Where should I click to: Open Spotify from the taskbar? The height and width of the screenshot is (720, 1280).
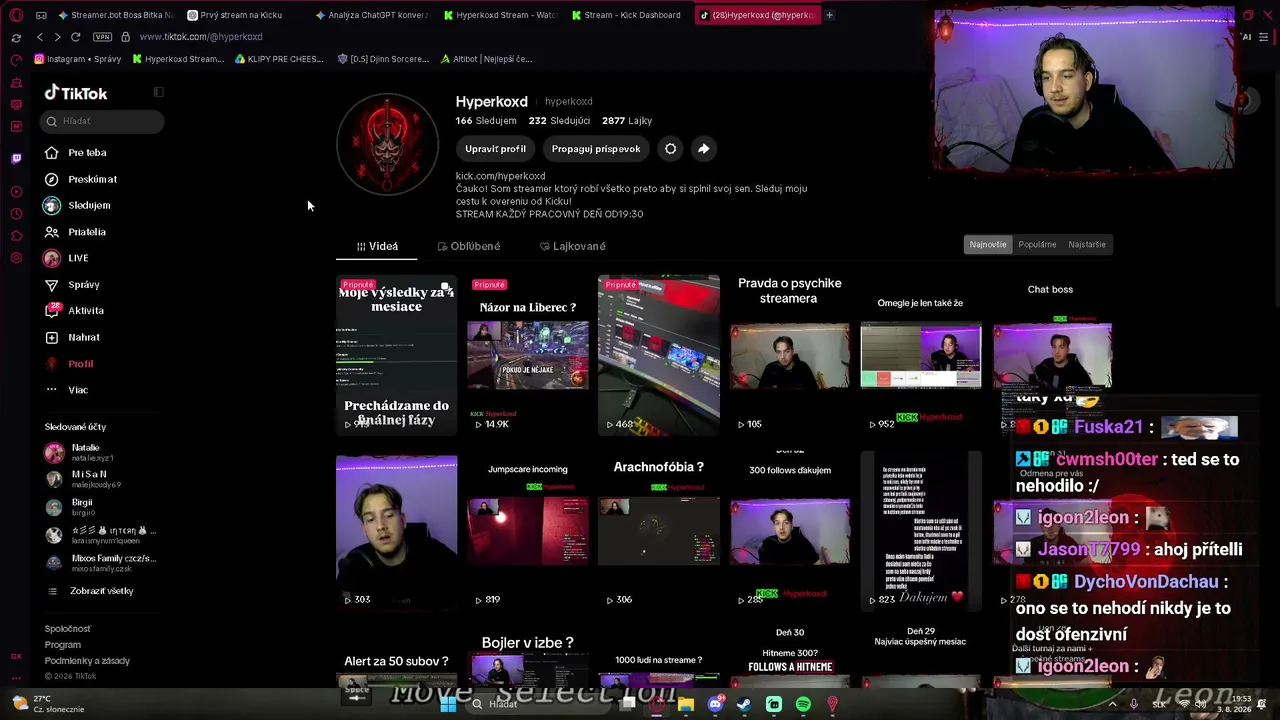click(x=803, y=705)
